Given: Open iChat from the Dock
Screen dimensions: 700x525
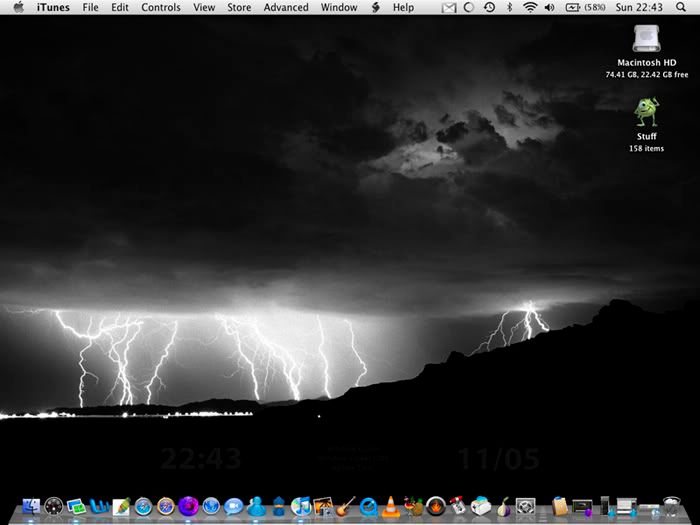Looking at the screenshot, I should [x=234, y=506].
